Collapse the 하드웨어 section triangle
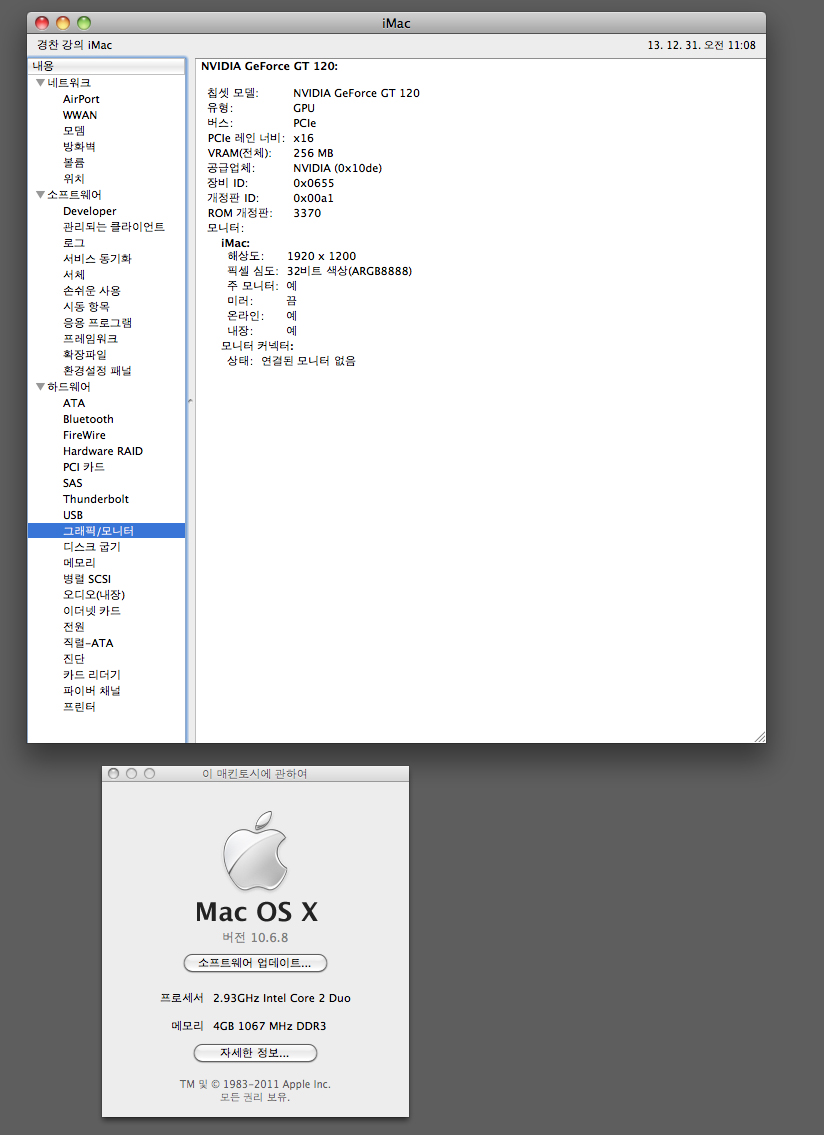This screenshot has width=824, height=1135. tap(40, 387)
